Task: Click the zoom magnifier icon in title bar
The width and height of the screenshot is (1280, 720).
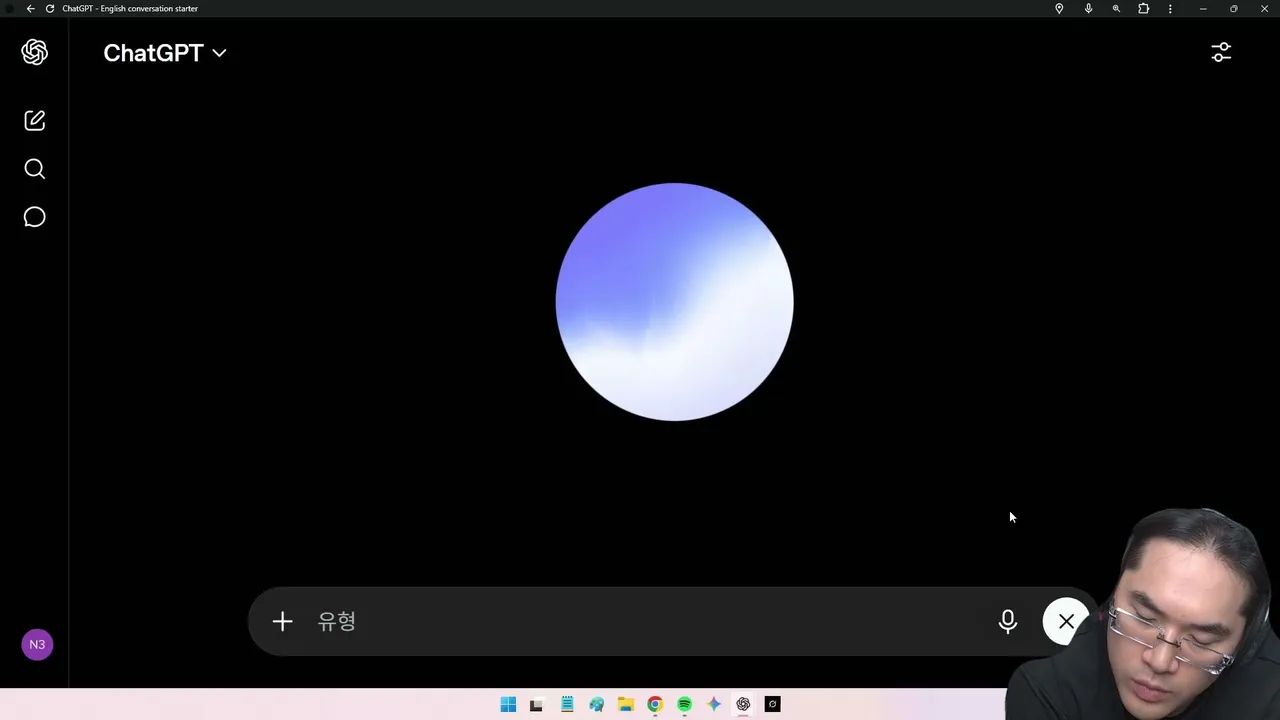Action: (x=1116, y=9)
